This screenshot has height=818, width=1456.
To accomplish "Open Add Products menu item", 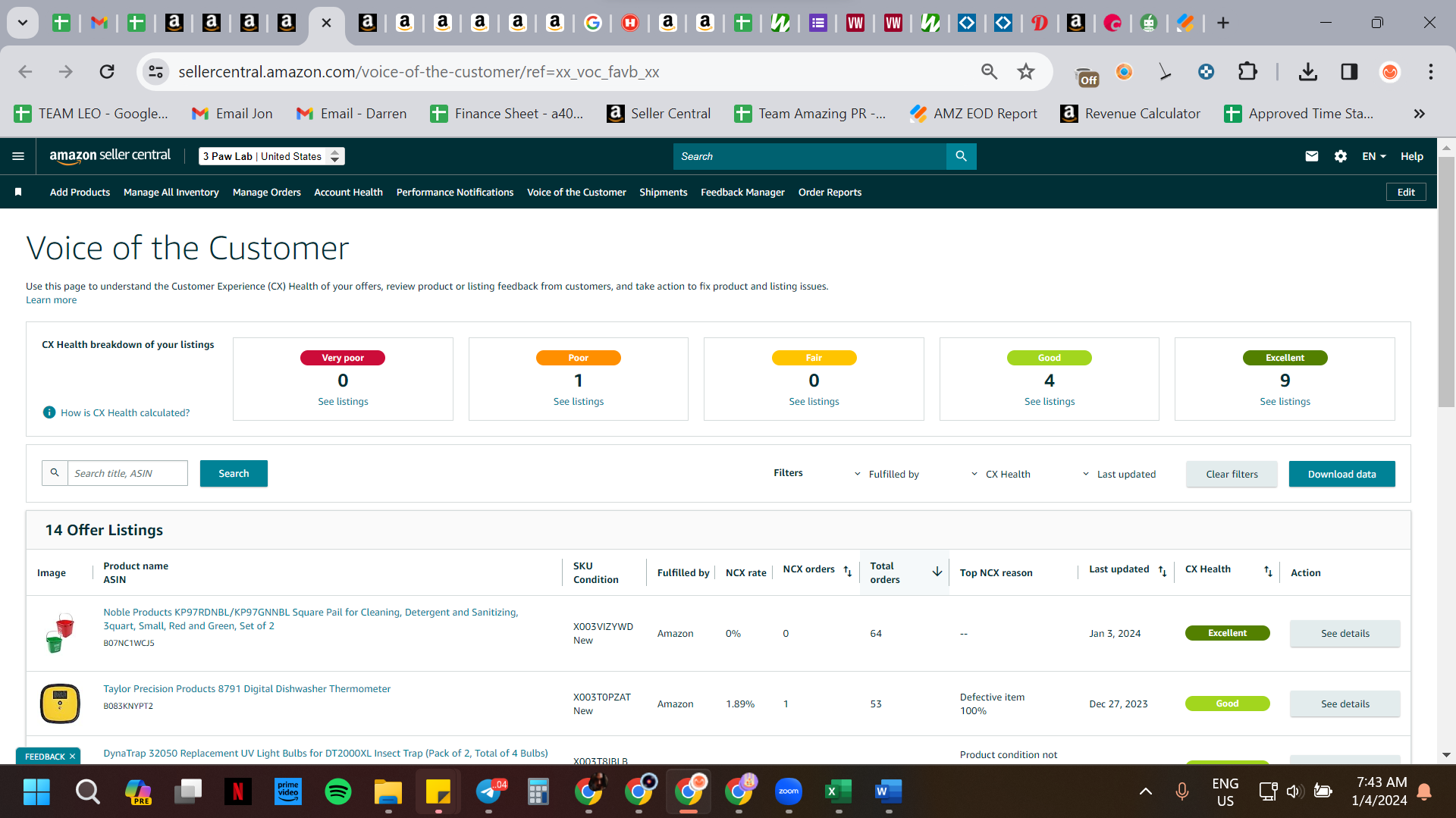I will click(x=80, y=193).
